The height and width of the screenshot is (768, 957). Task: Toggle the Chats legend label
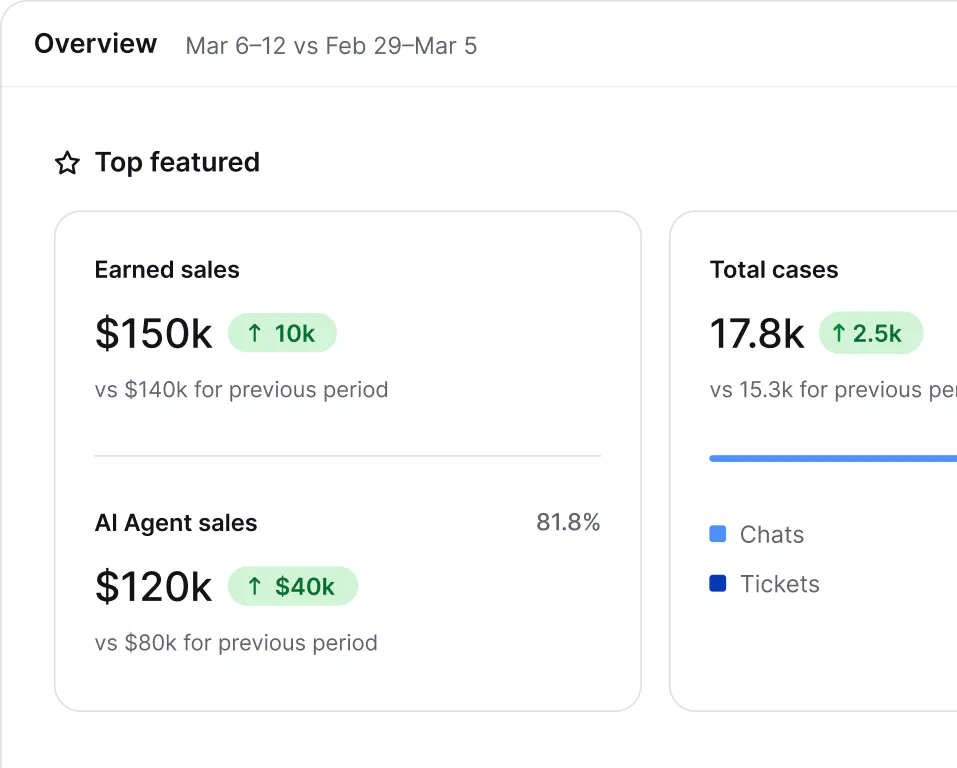coord(772,535)
